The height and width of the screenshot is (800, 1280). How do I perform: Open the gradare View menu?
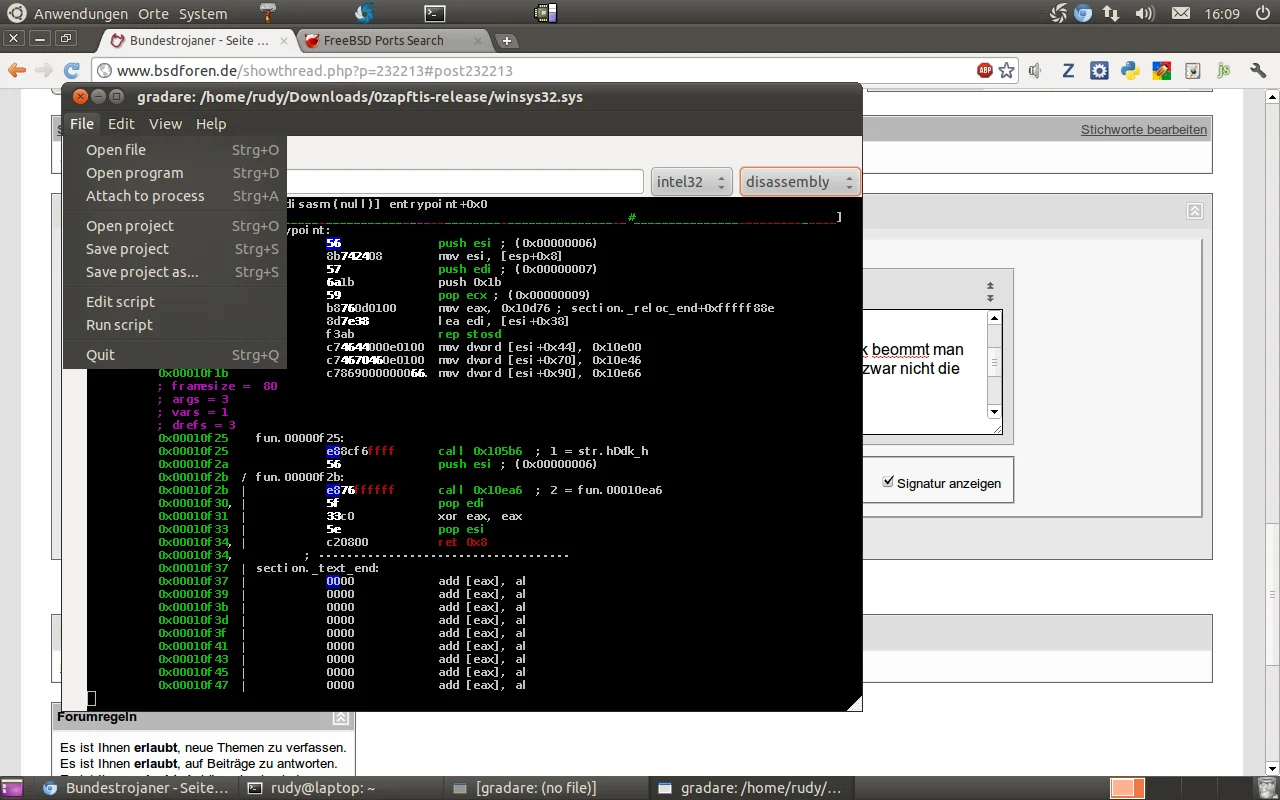165,124
